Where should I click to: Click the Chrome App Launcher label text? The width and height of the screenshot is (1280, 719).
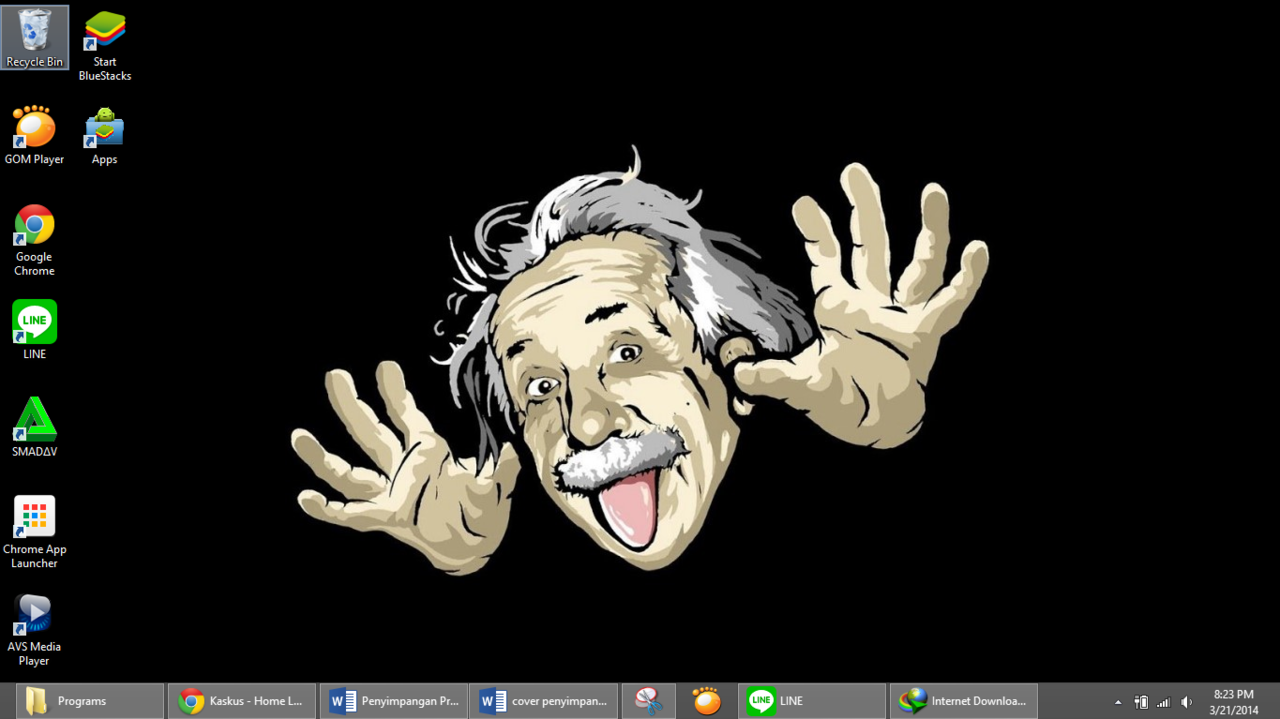[34, 556]
